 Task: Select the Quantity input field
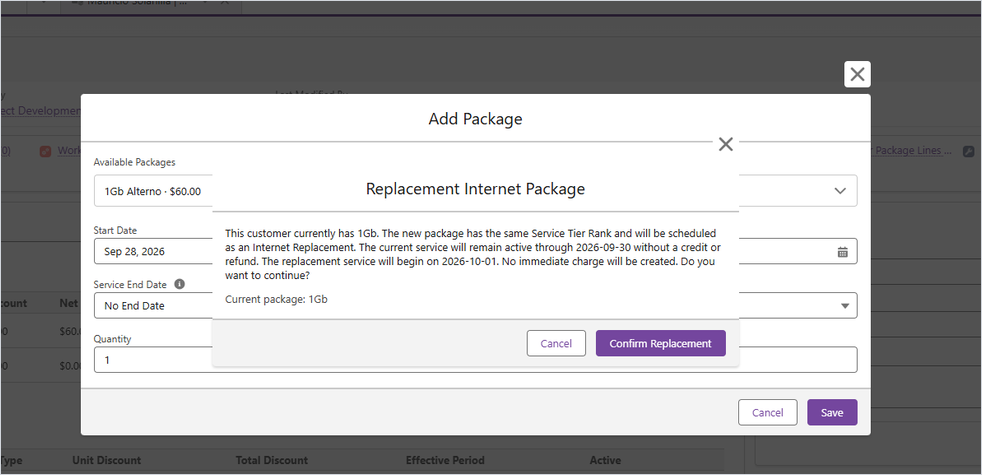[x=475, y=360]
